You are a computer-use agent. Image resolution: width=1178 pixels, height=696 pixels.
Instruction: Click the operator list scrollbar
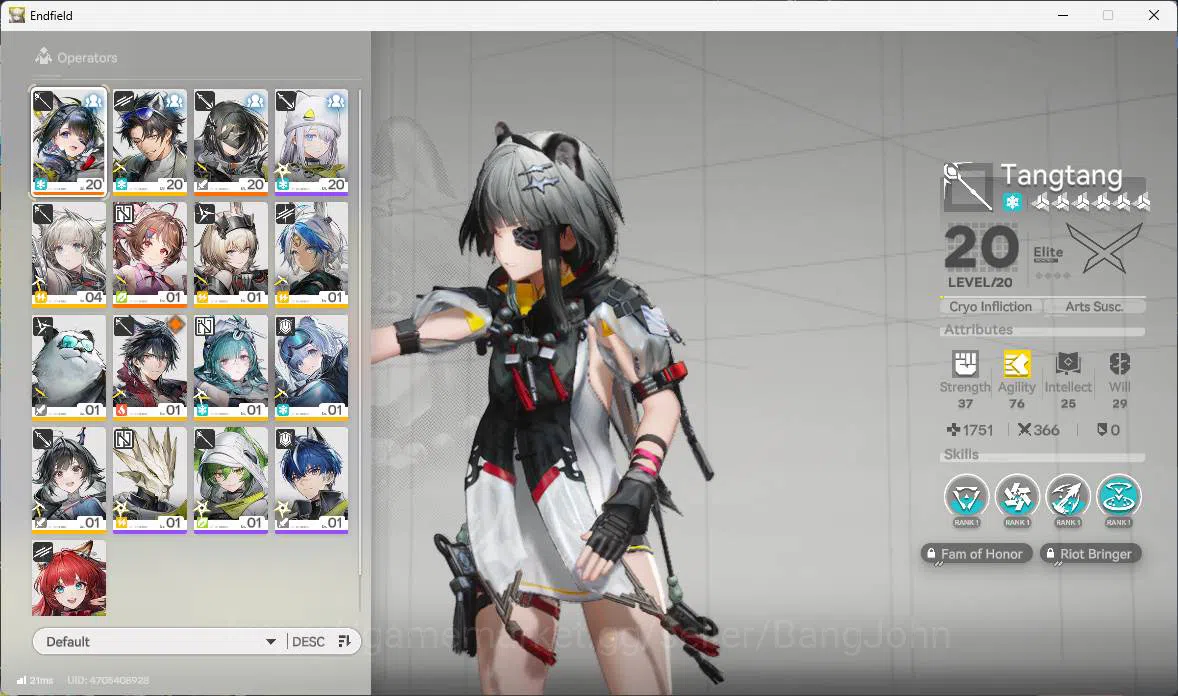(x=360, y=331)
